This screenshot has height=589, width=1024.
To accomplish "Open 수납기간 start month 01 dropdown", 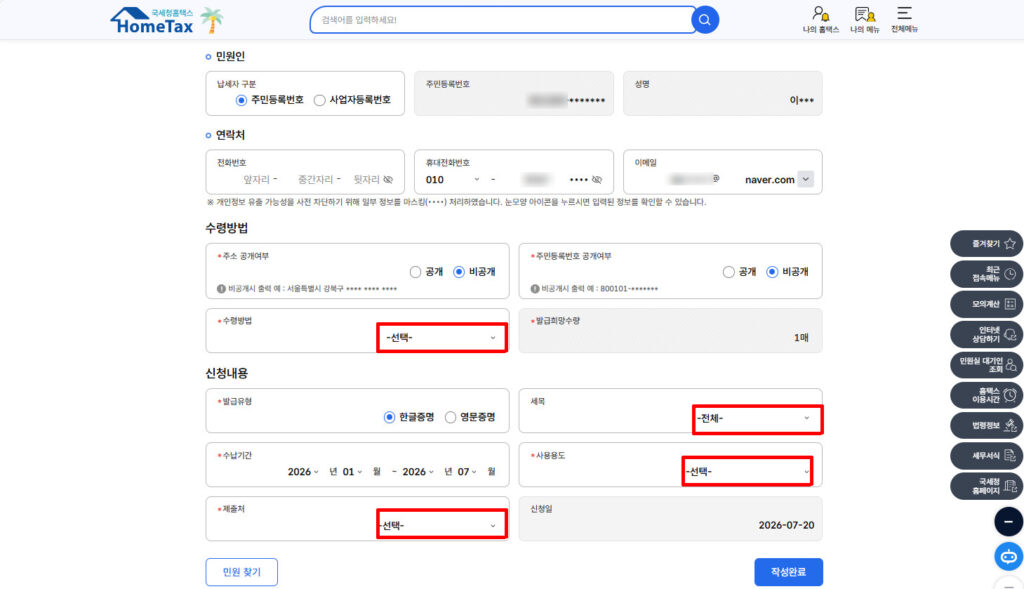I will coord(352,471).
